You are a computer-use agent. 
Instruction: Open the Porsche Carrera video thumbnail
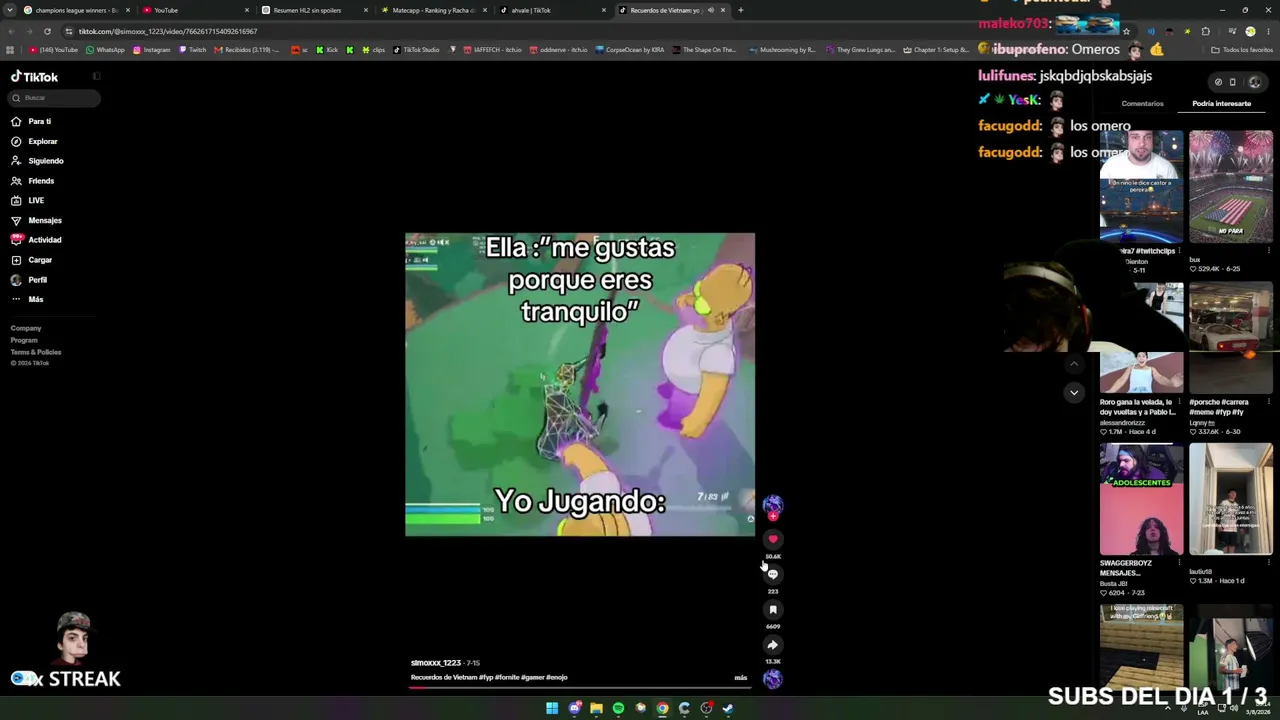[x=1231, y=338]
